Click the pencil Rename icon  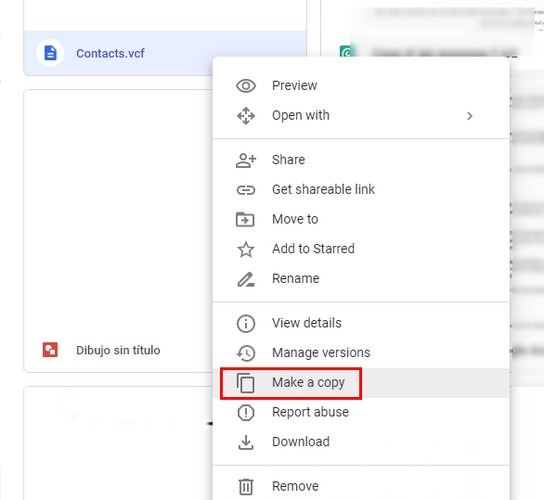tap(246, 279)
